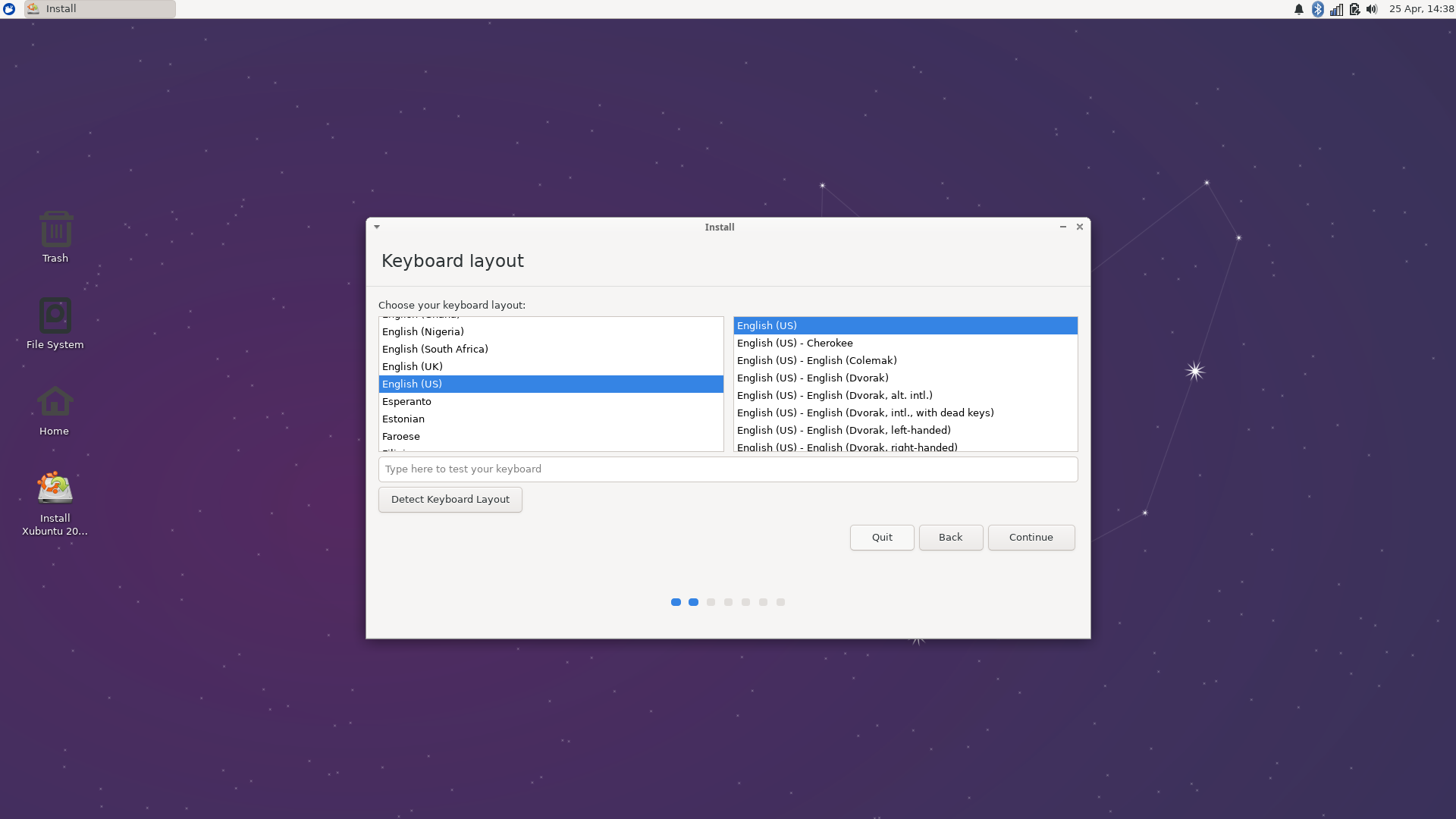The width and height of the screenshot is (1456, 819).
Task: Choose Faroese keyboard layout
Action: pos(551,436)
